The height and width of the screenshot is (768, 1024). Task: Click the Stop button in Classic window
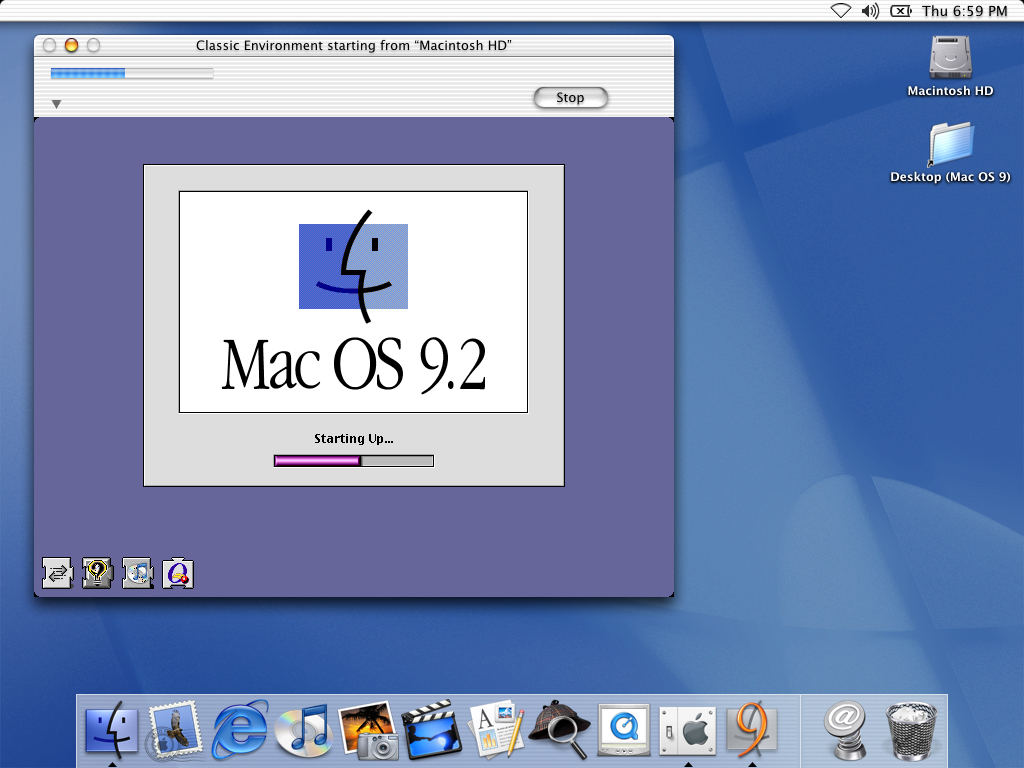pos(570,98)
